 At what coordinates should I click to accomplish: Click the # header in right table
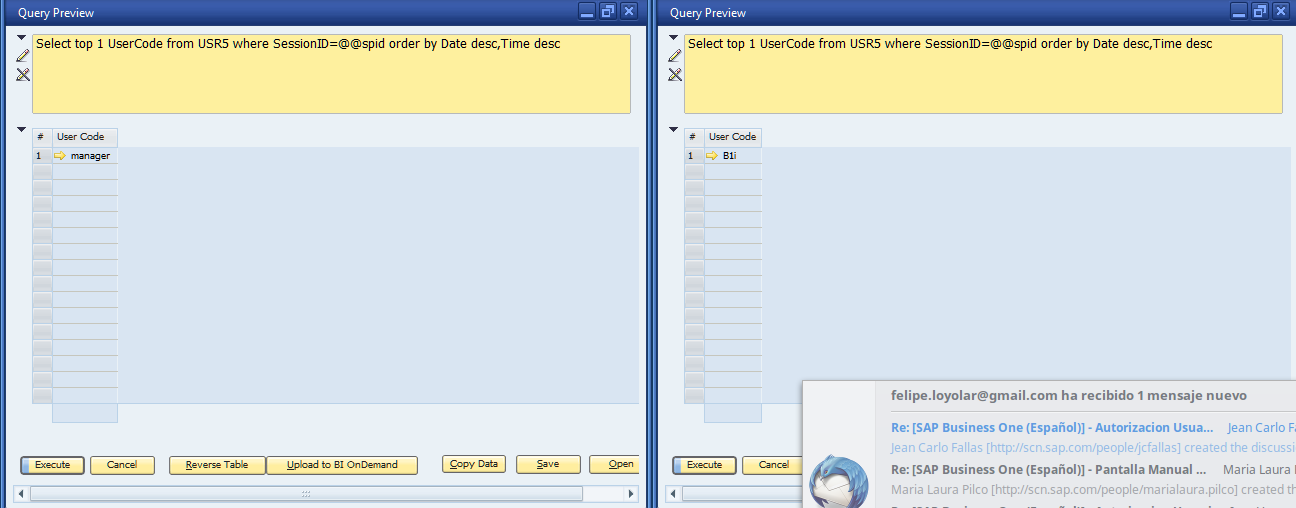694,137
